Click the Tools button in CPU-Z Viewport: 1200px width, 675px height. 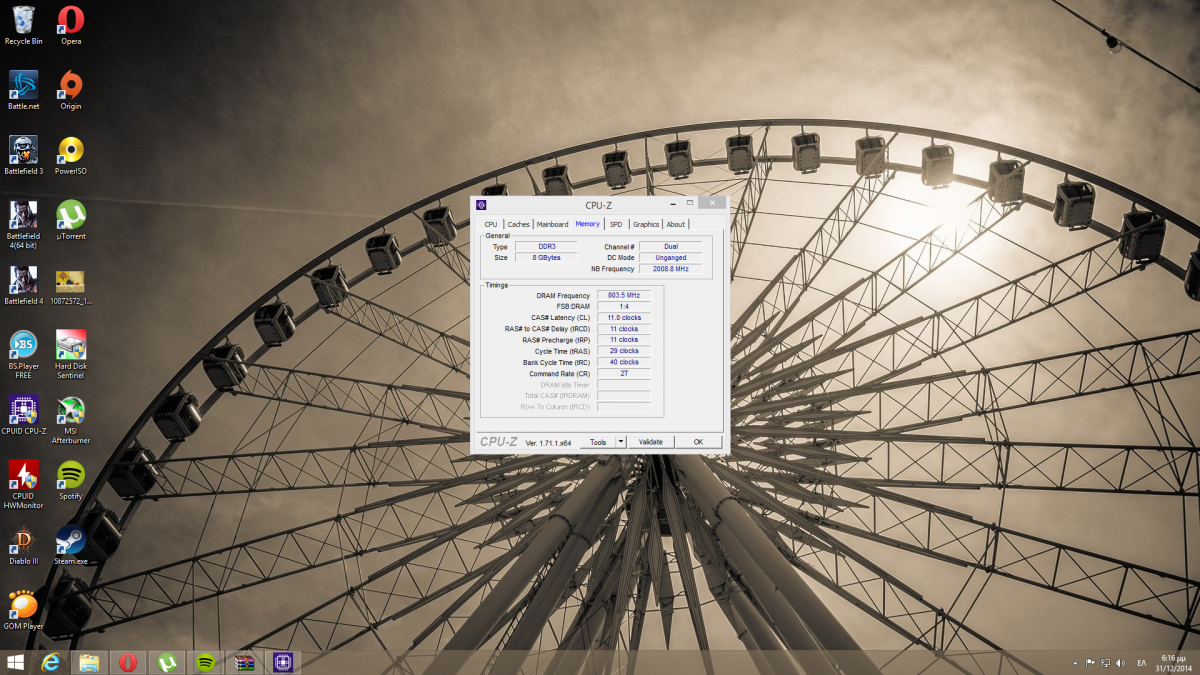pos(598,442)
